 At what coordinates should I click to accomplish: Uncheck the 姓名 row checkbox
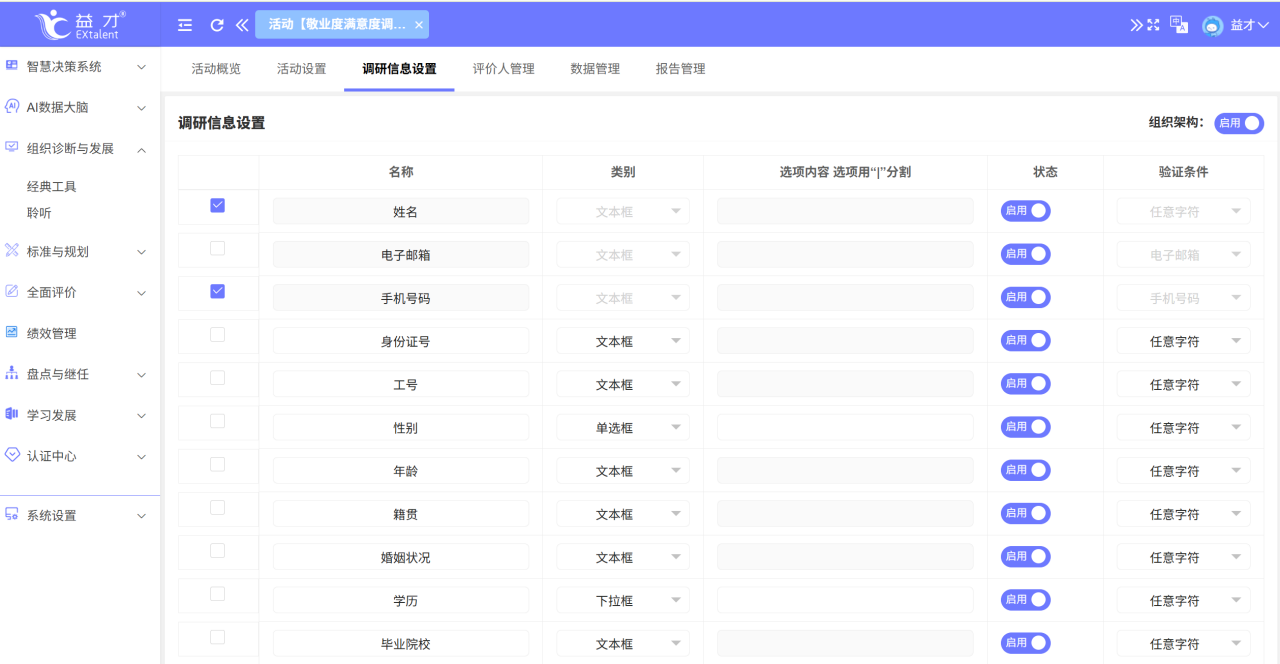tap(217, 205)
